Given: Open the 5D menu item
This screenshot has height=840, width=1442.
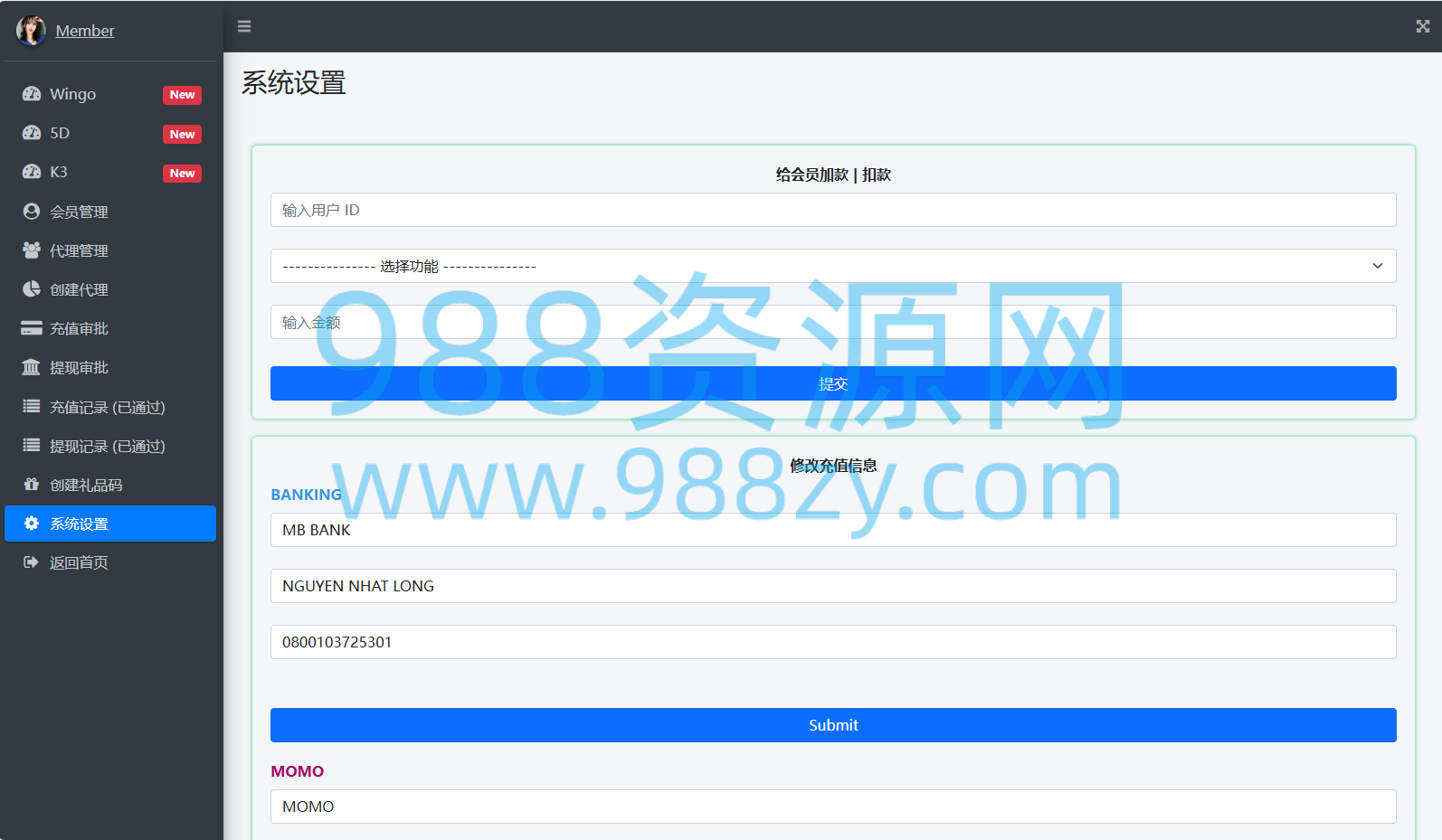Looking at the screenshot, I should 110,133.
